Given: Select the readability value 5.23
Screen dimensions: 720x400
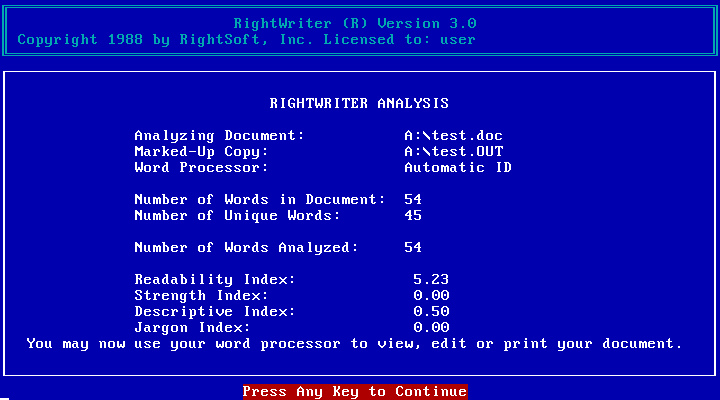Looking at the screenshot, I should [x=431, y=280].
